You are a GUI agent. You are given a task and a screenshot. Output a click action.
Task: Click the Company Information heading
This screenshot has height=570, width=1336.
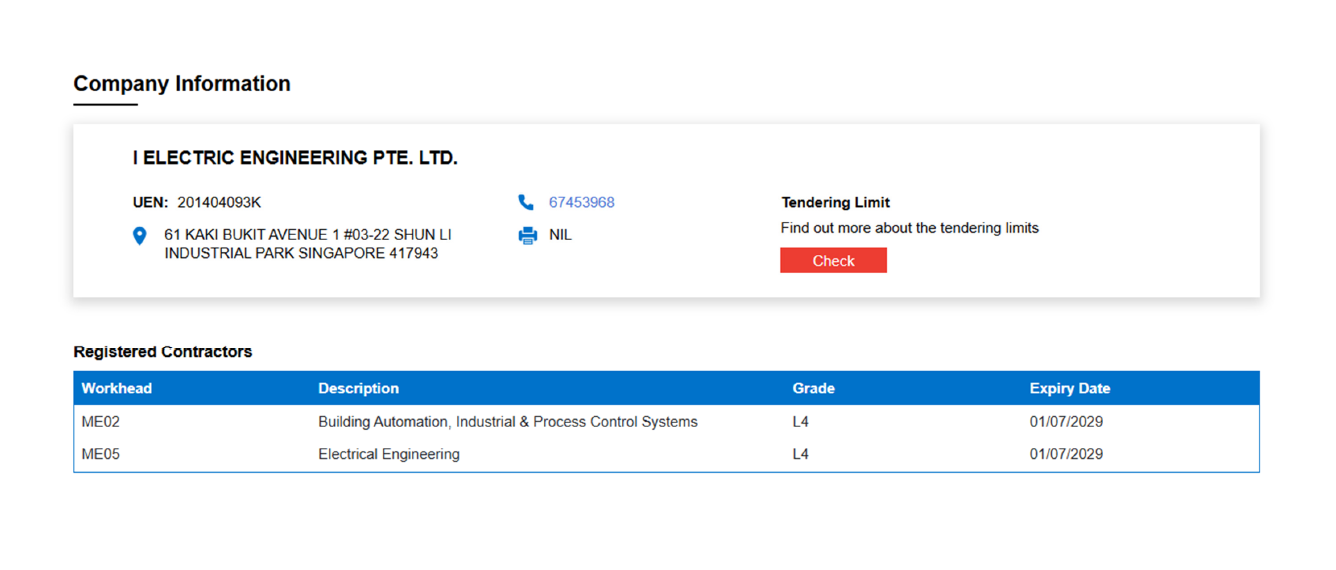point(182,84)
